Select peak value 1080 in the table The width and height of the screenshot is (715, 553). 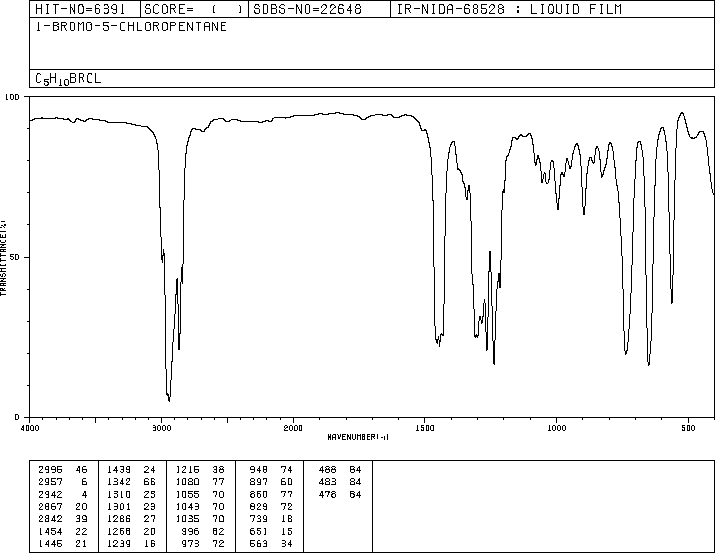(x=187, y=482)
